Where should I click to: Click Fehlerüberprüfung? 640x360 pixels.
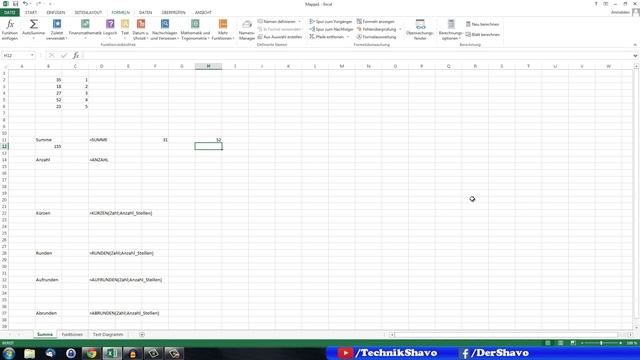pos(376,29)
